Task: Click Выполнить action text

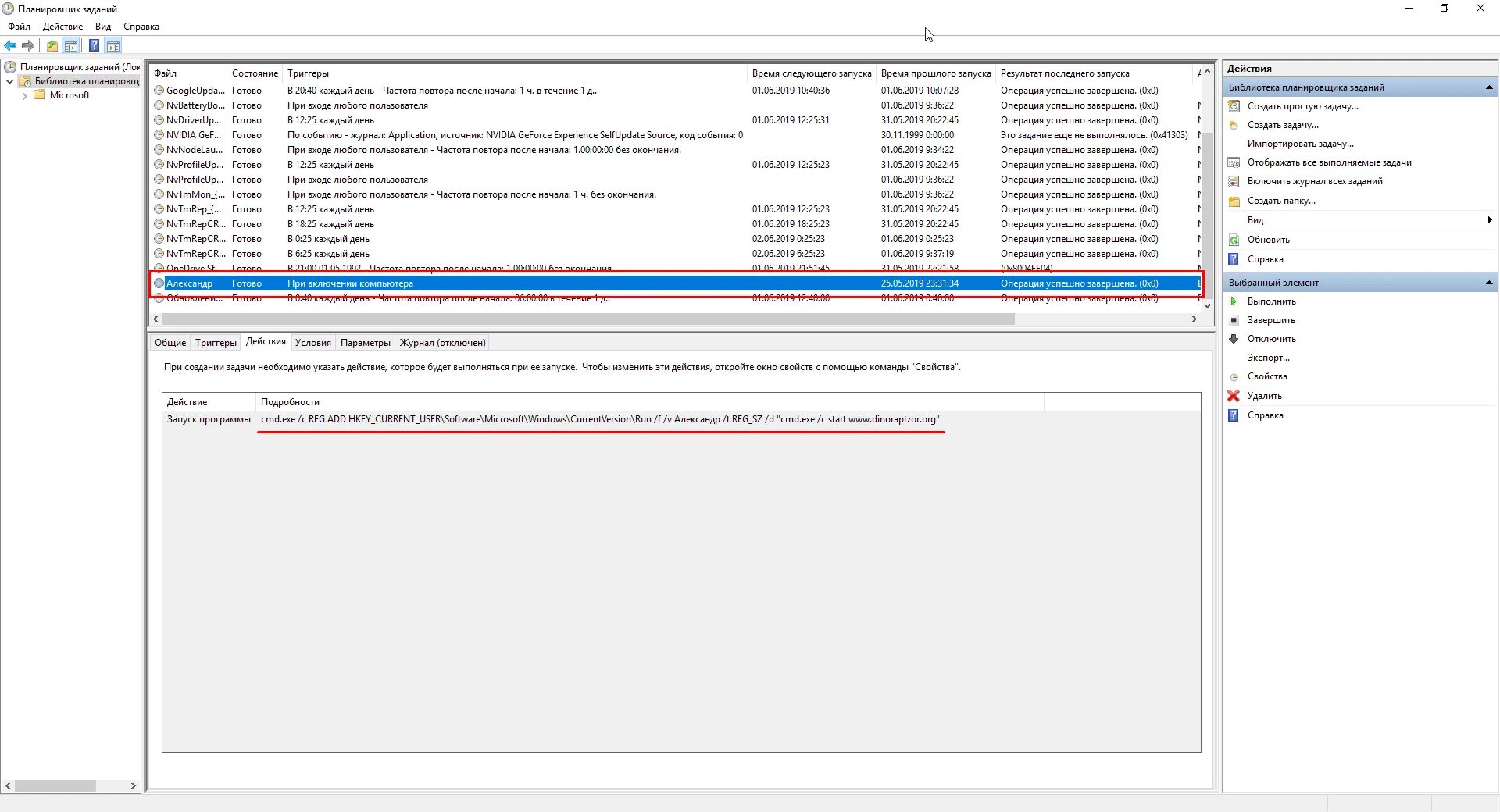Action: (1271, 301)
